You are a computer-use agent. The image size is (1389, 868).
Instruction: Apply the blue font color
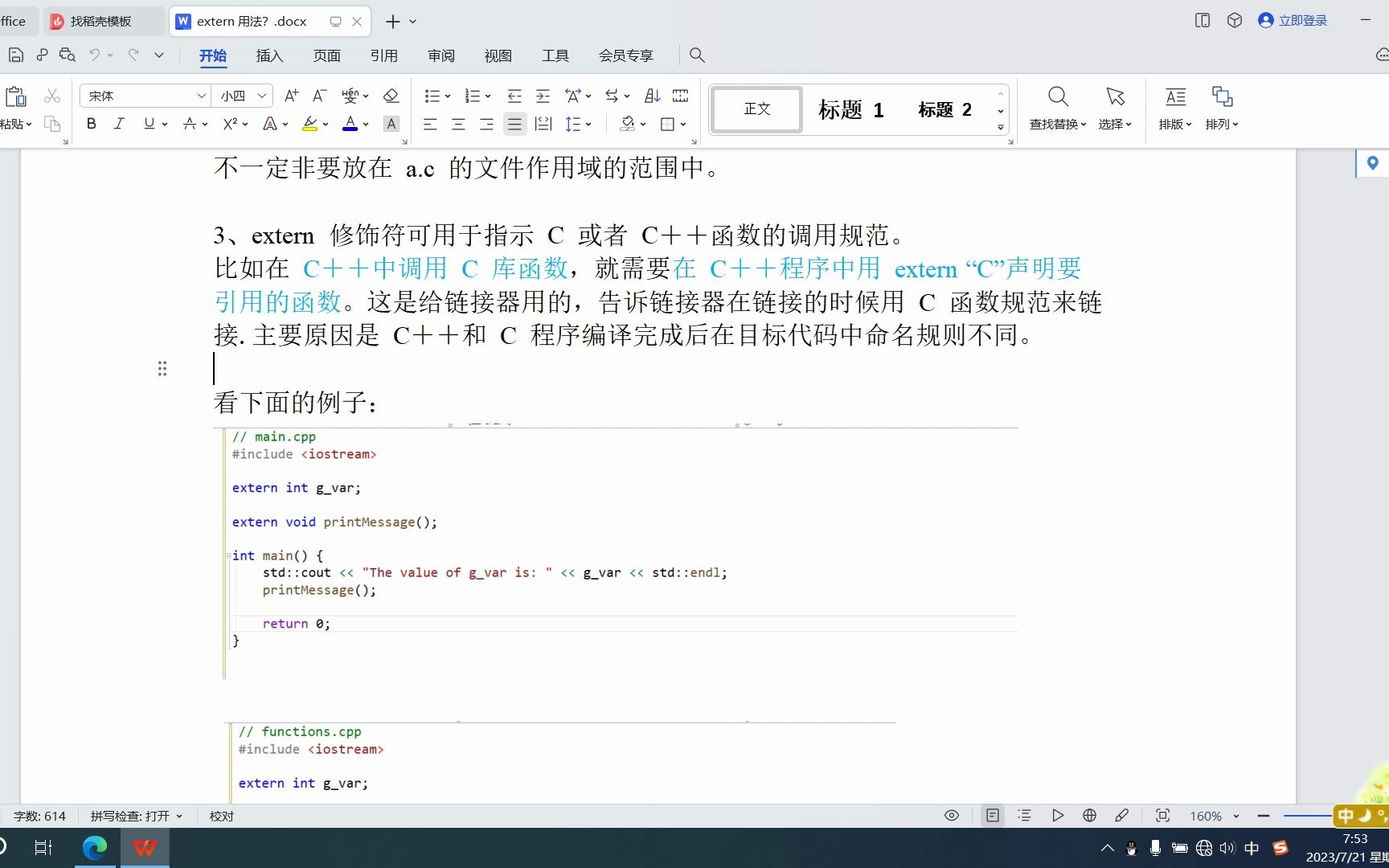(x=350, y=124)
